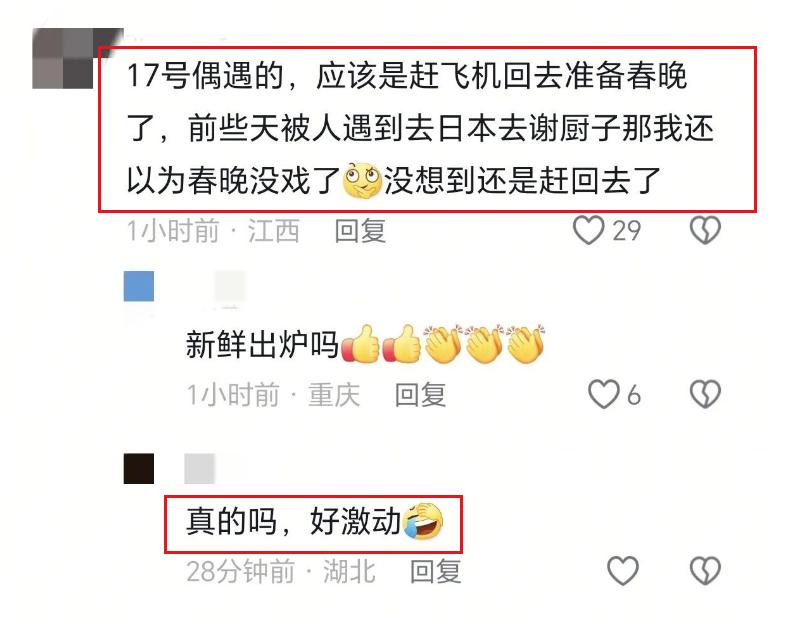Reply to the 湖北 comment via 回复
Viewport: 798px width, 618px height.
[436, 571]
